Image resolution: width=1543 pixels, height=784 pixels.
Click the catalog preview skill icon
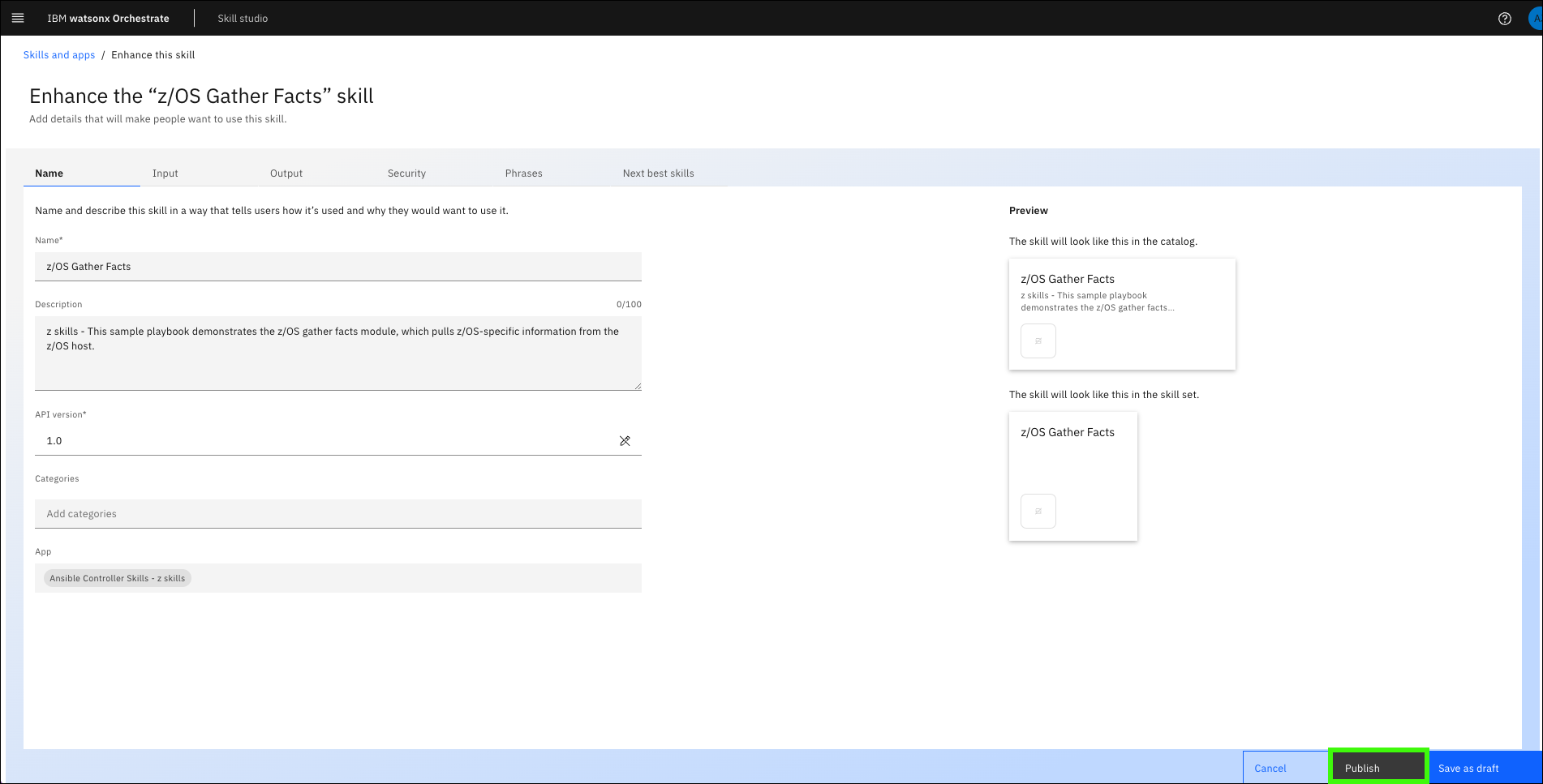click(1038, 341)
